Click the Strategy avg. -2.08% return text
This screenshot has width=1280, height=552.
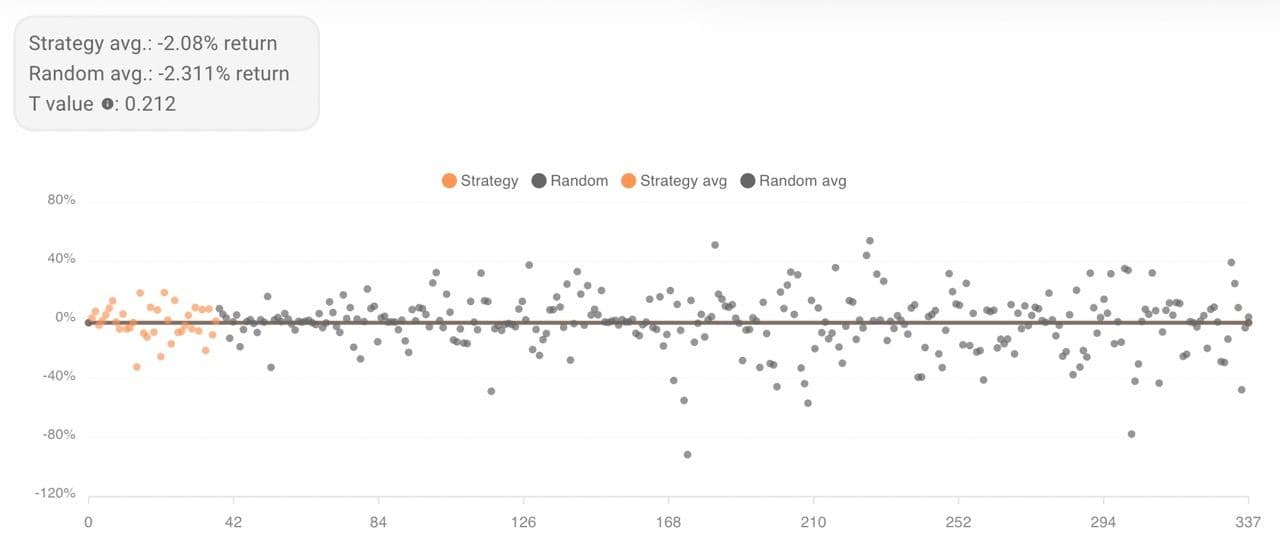tap(153, 43)
